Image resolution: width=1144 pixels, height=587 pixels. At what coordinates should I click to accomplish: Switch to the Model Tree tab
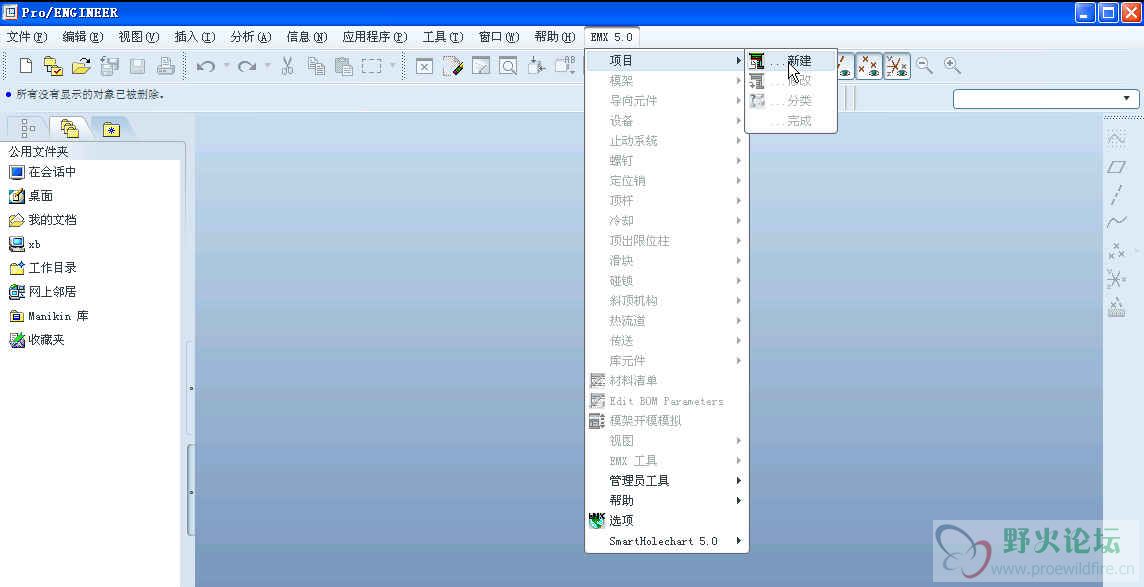(x=28, y=128)
